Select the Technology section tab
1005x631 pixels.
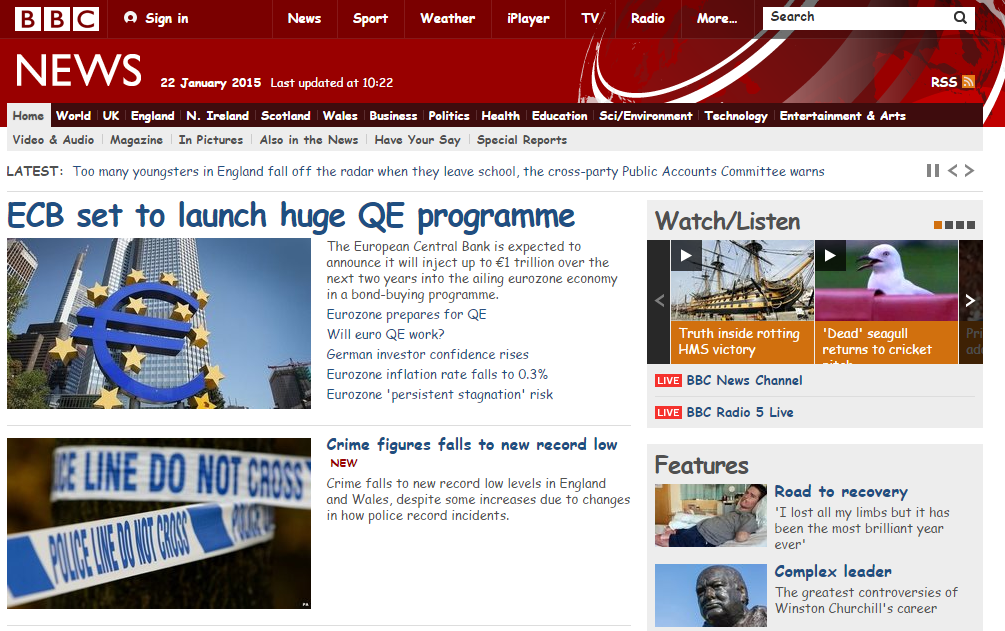tap(736, 116)
